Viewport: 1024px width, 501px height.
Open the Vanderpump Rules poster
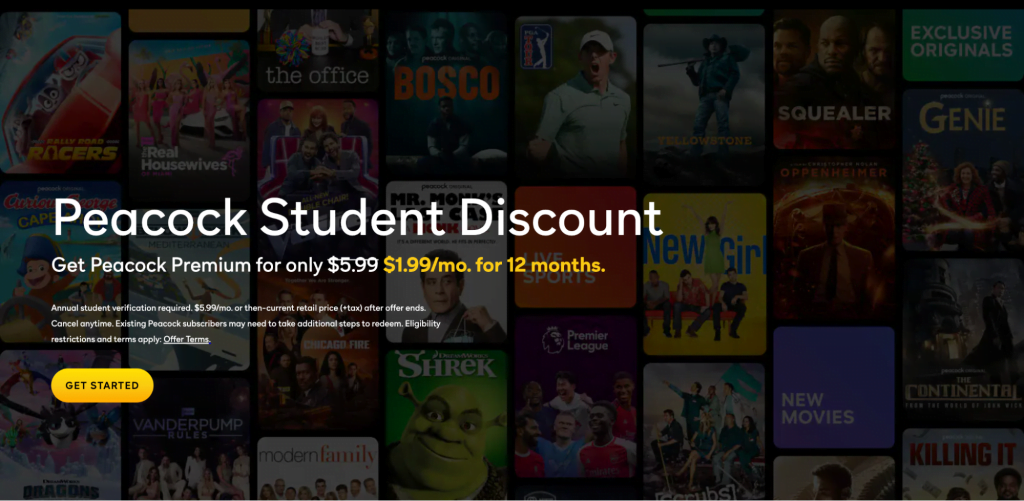189,439
